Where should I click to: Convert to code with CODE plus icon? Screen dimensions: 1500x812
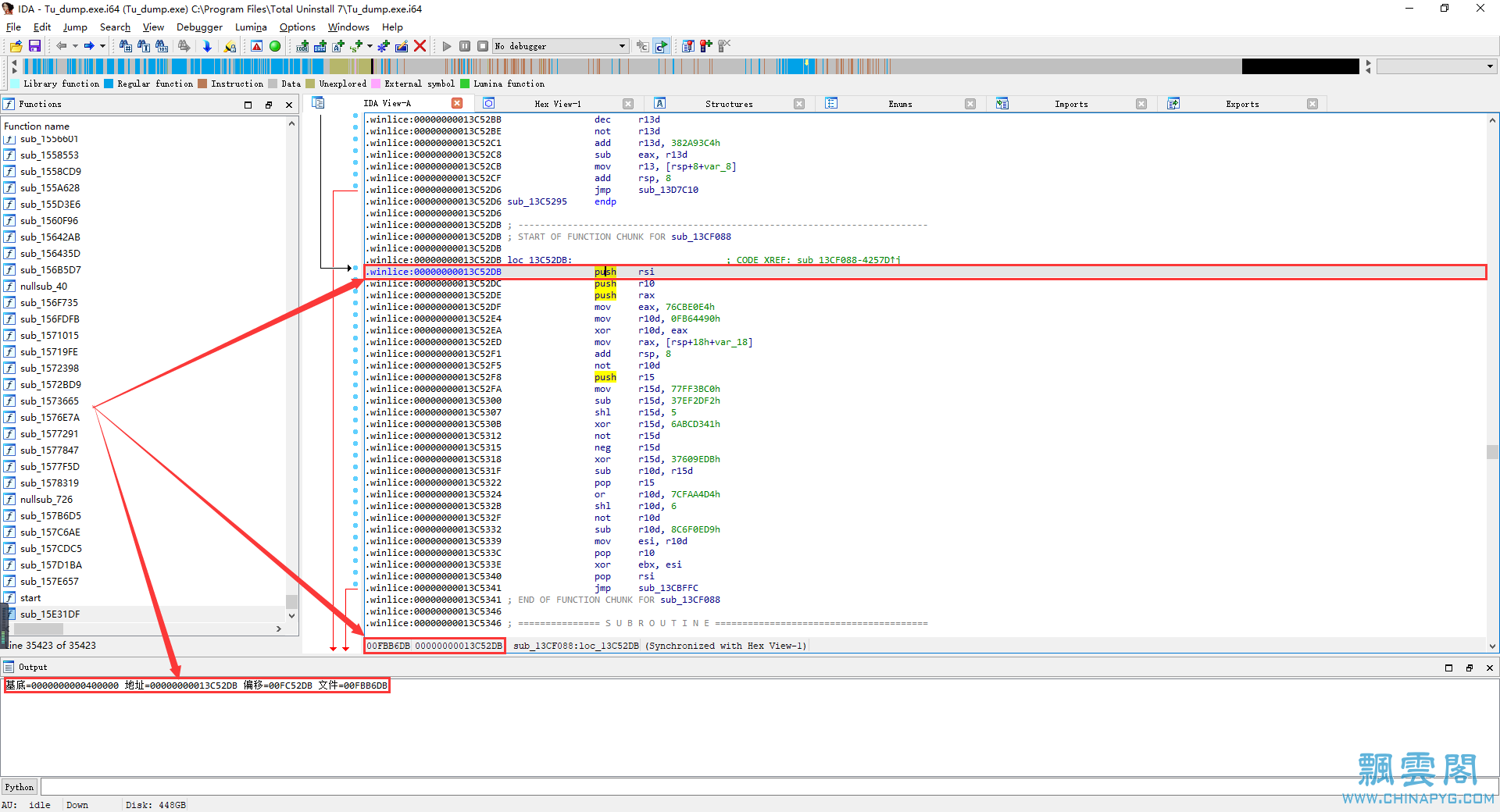click(x=302, y=46)
